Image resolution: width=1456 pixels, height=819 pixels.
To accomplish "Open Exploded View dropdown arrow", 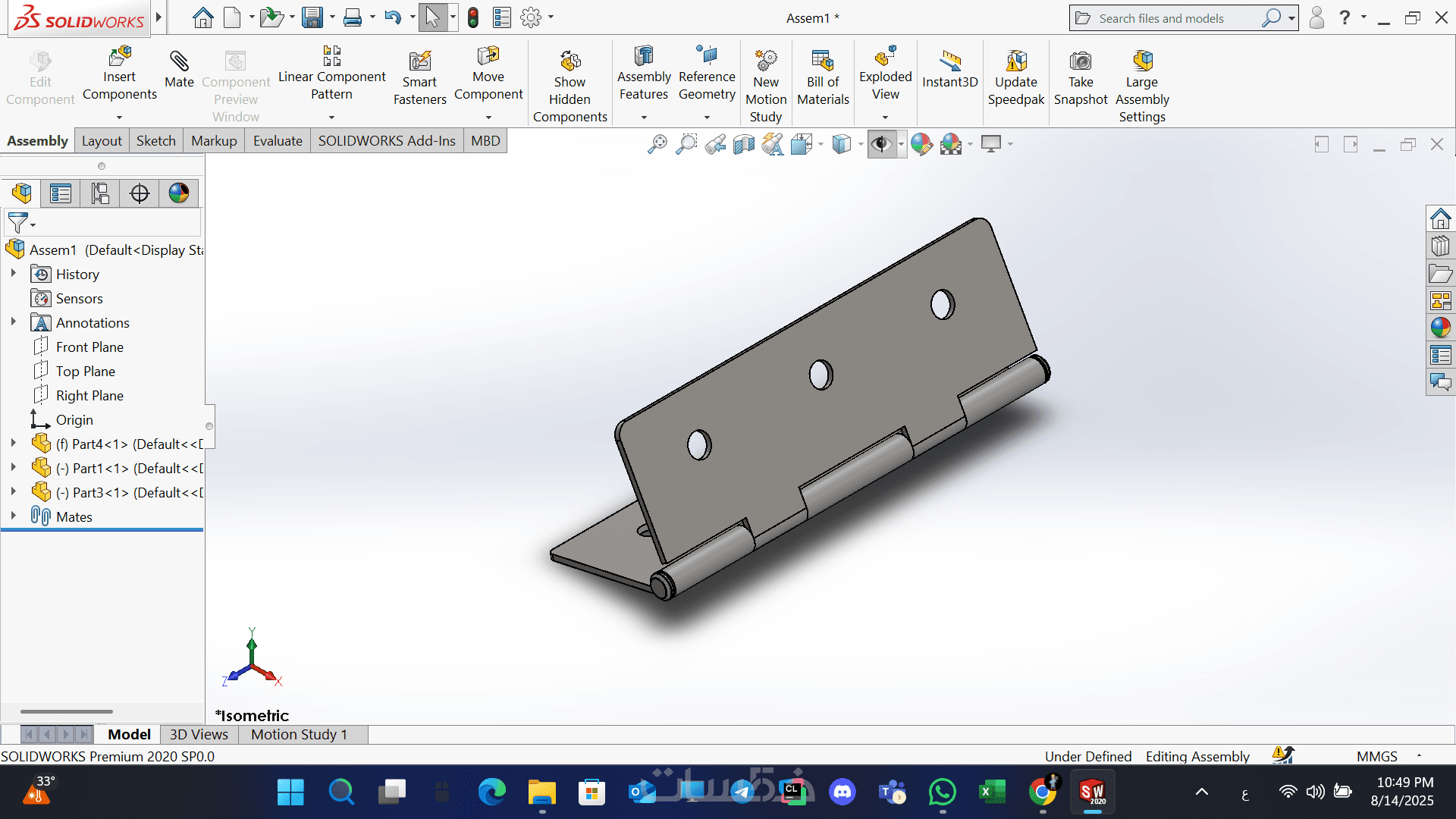I will [885, 118].
